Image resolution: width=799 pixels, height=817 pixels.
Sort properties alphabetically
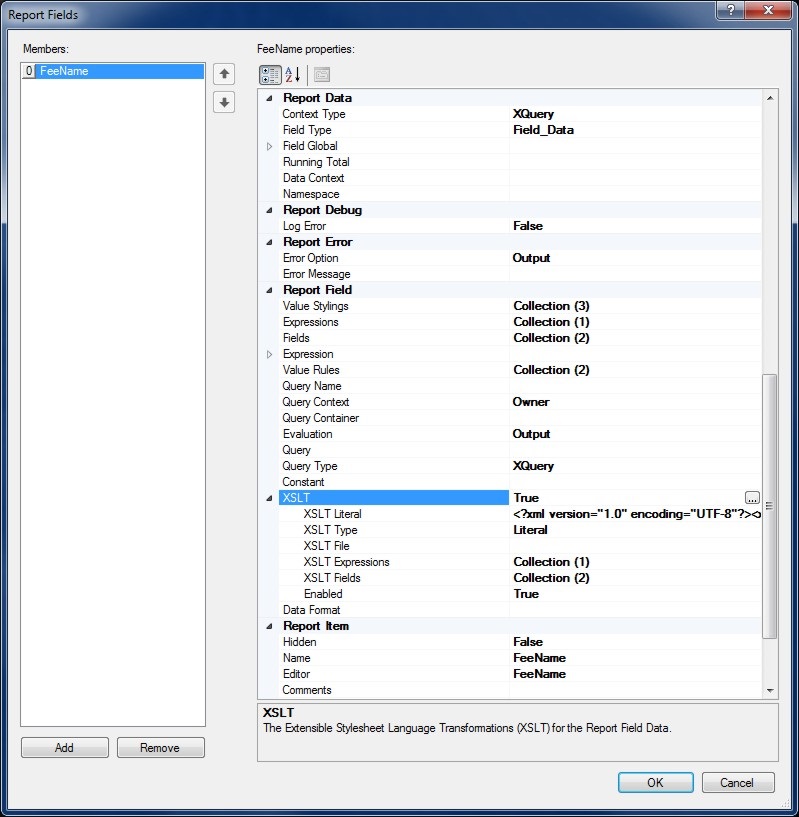click(x=293, y=74)
